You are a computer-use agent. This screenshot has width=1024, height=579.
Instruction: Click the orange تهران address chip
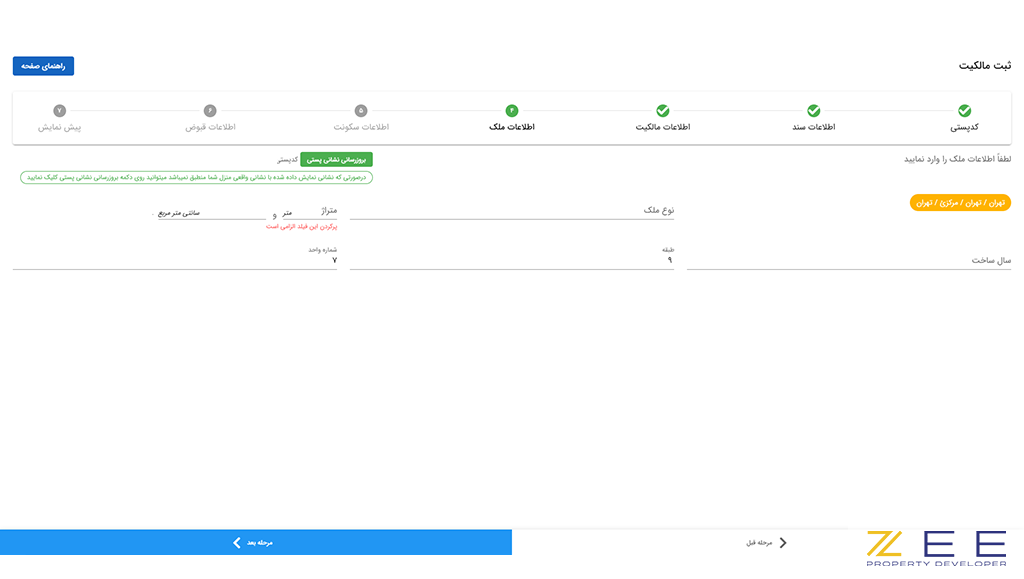point(960,202)
